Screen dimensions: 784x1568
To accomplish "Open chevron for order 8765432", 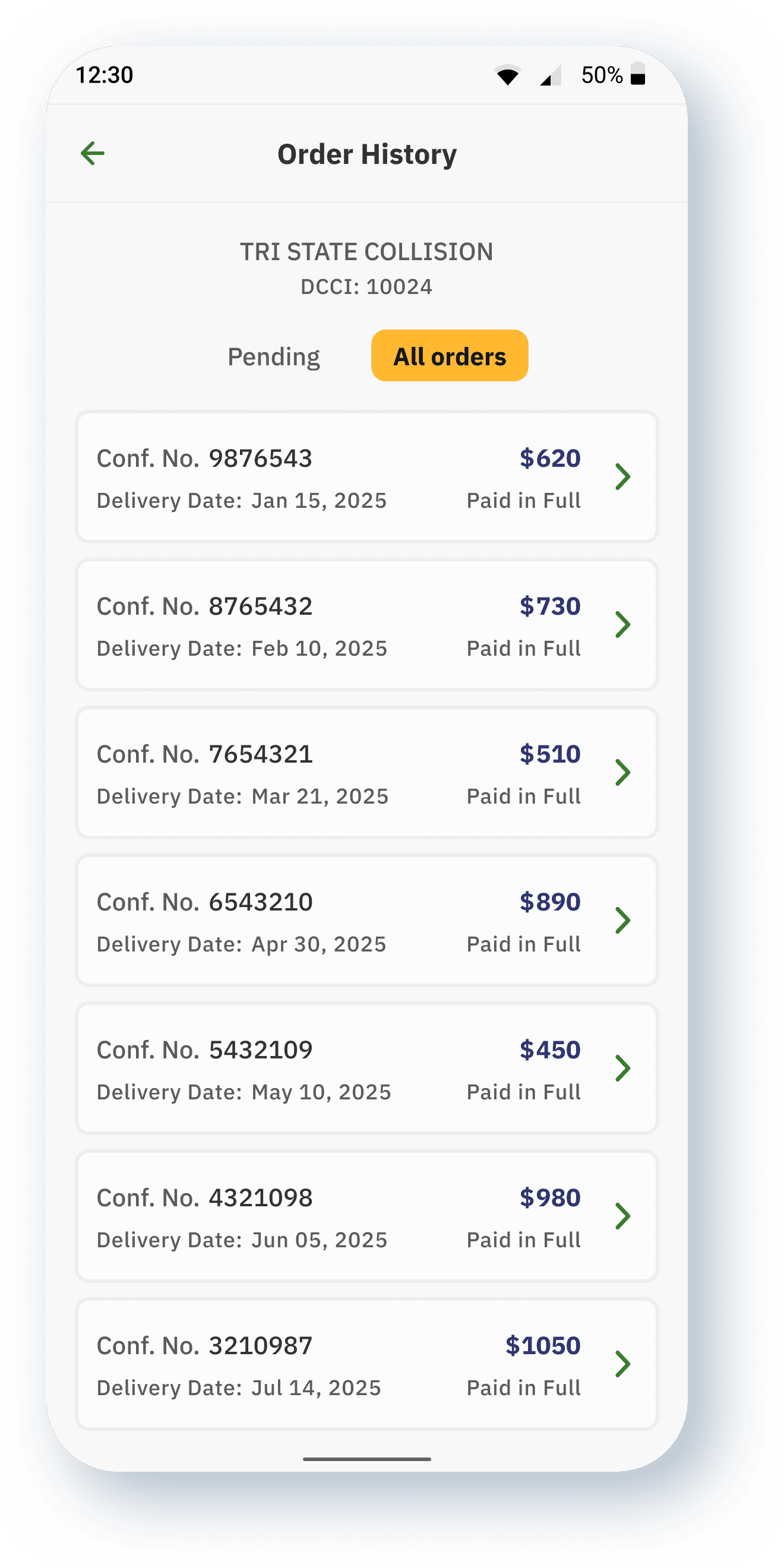I will point(622,624).
